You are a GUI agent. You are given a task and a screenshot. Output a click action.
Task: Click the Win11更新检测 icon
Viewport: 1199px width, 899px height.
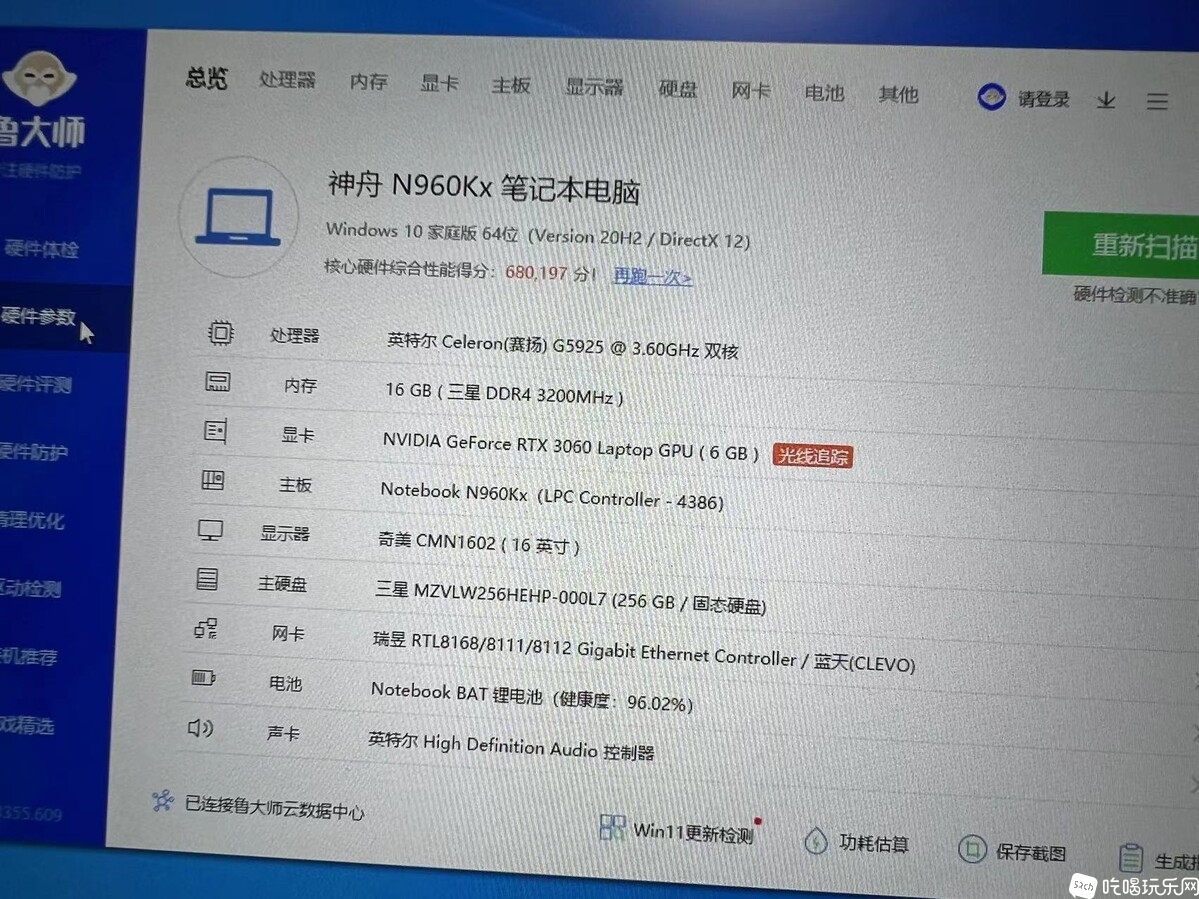point(612,827)
